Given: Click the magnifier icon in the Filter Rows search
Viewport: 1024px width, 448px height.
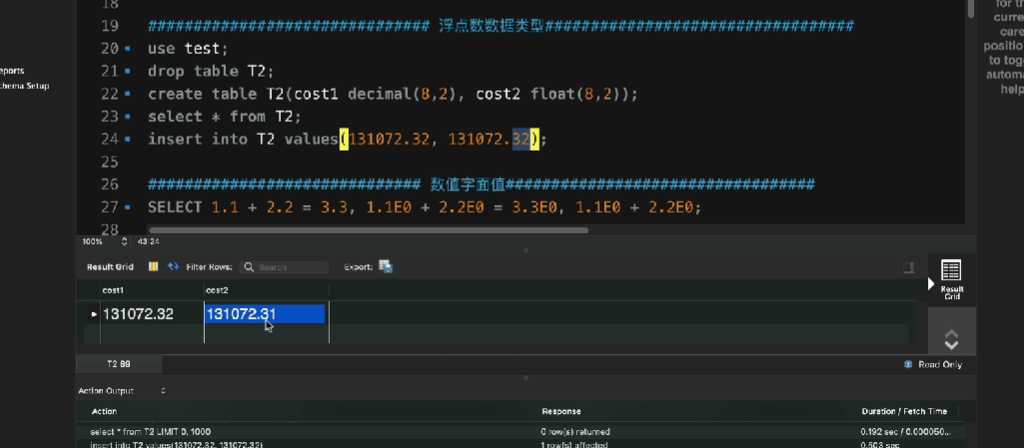Looking at the screenshot, I should tap(249, 267).
